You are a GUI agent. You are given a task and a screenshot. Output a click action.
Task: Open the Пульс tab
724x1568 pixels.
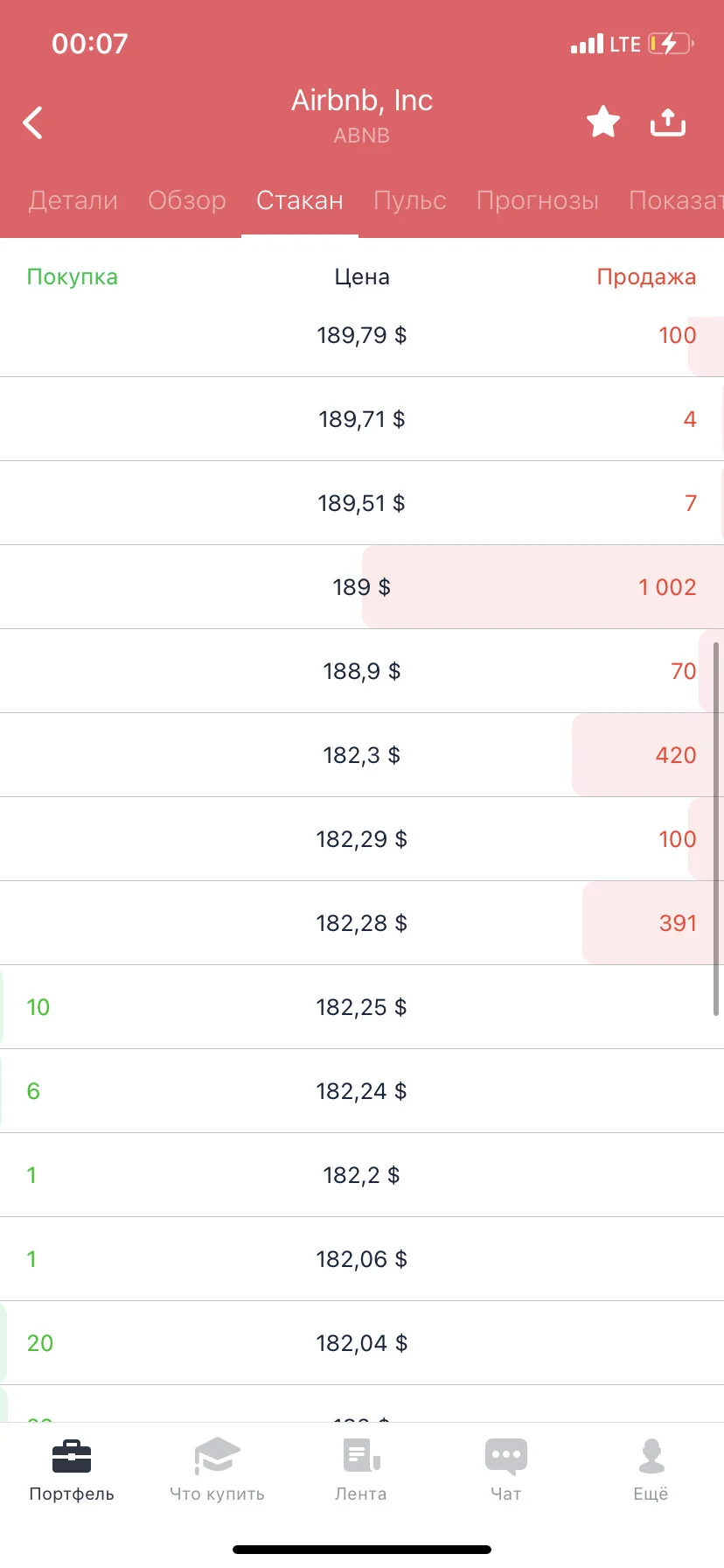pos(410,200)
